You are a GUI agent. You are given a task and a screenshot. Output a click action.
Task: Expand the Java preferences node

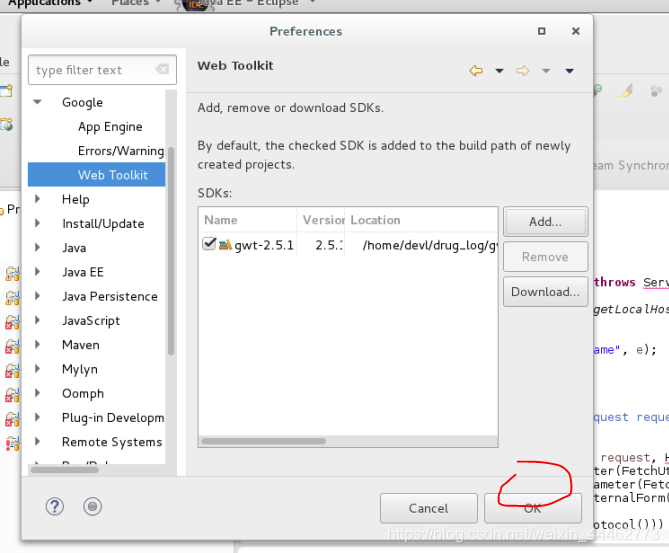[38, 247]
